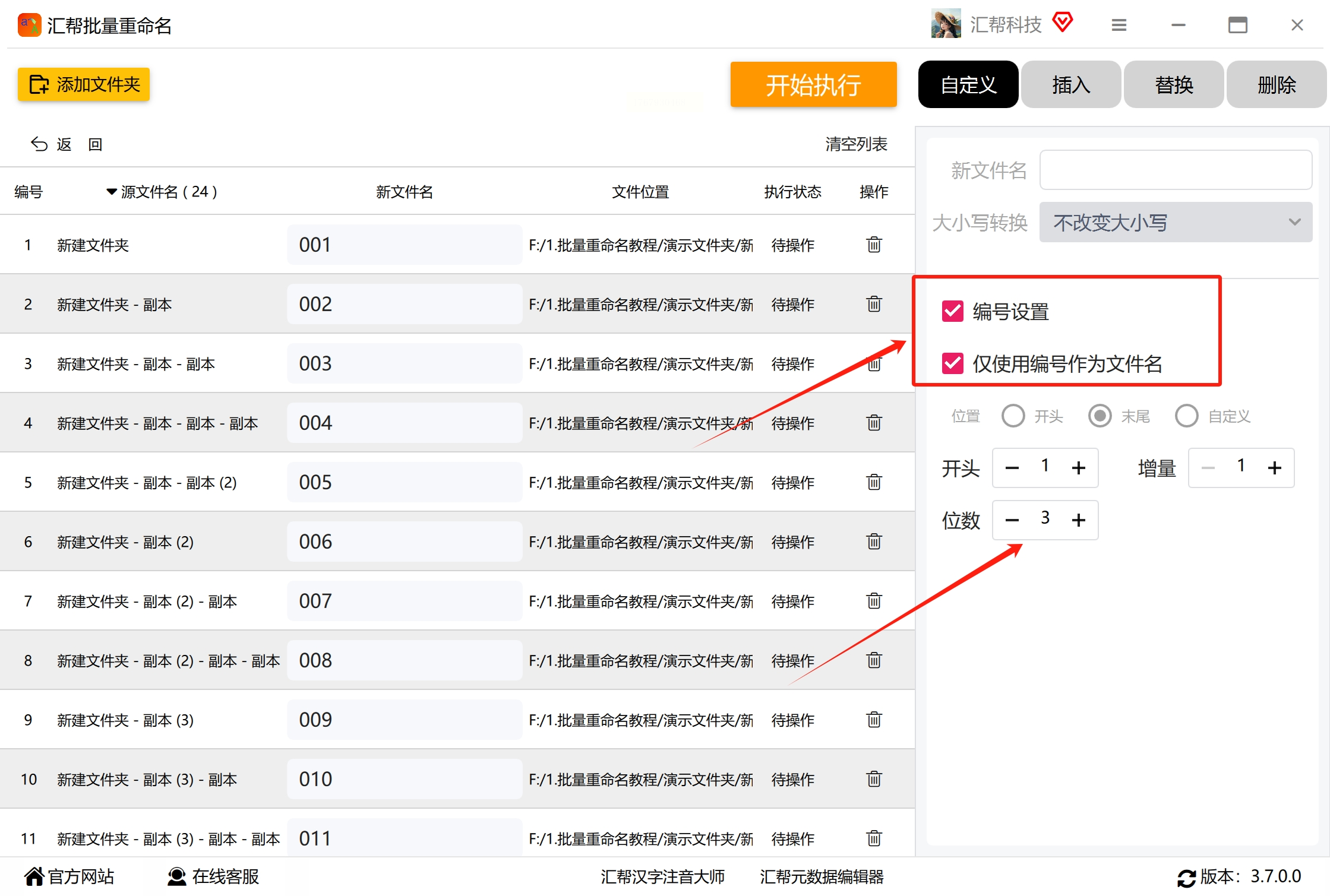Switch to the 替换 tab
This screenshot has height=896, width=1330.
1173,84
